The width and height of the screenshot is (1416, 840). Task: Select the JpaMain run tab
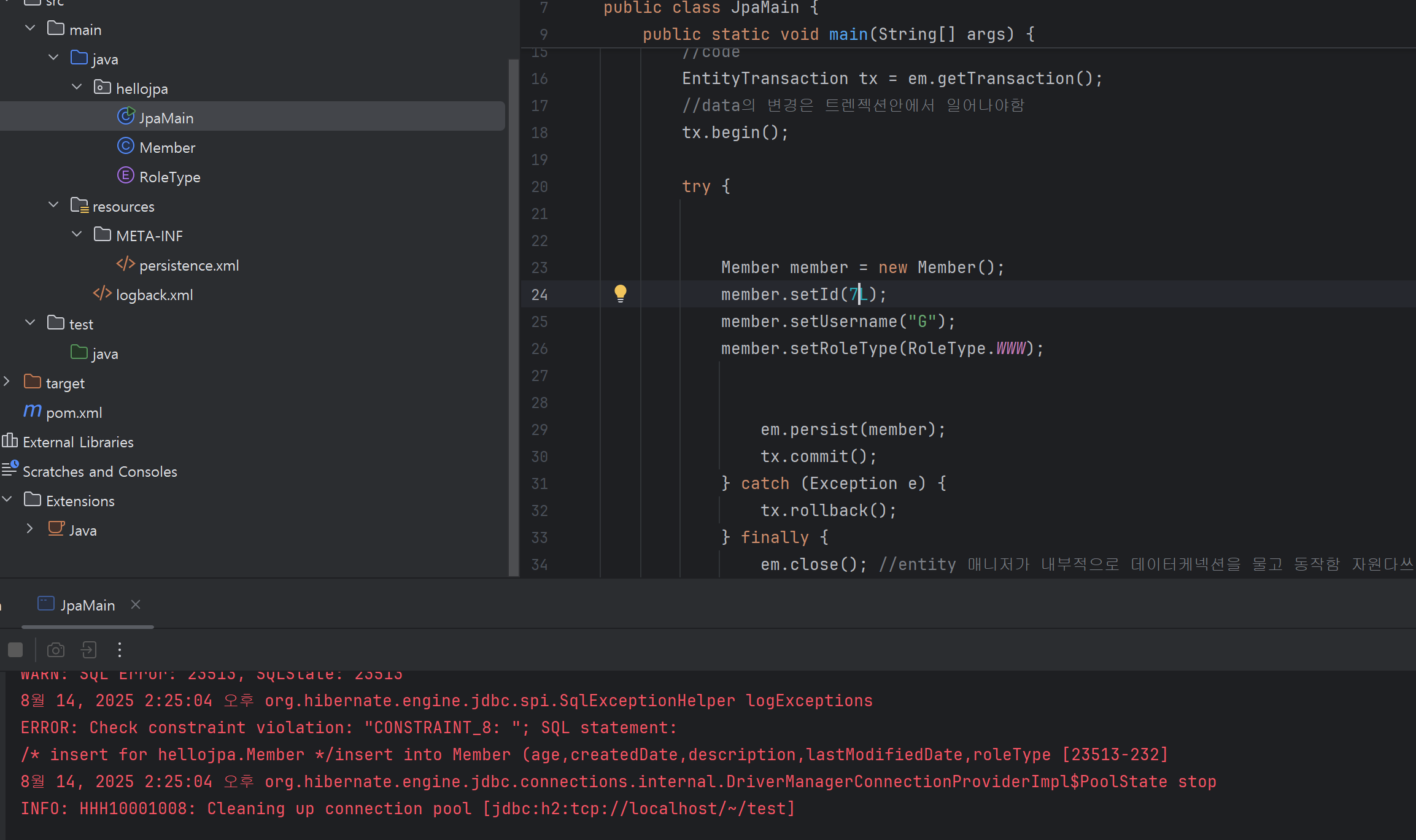[88, 605]
